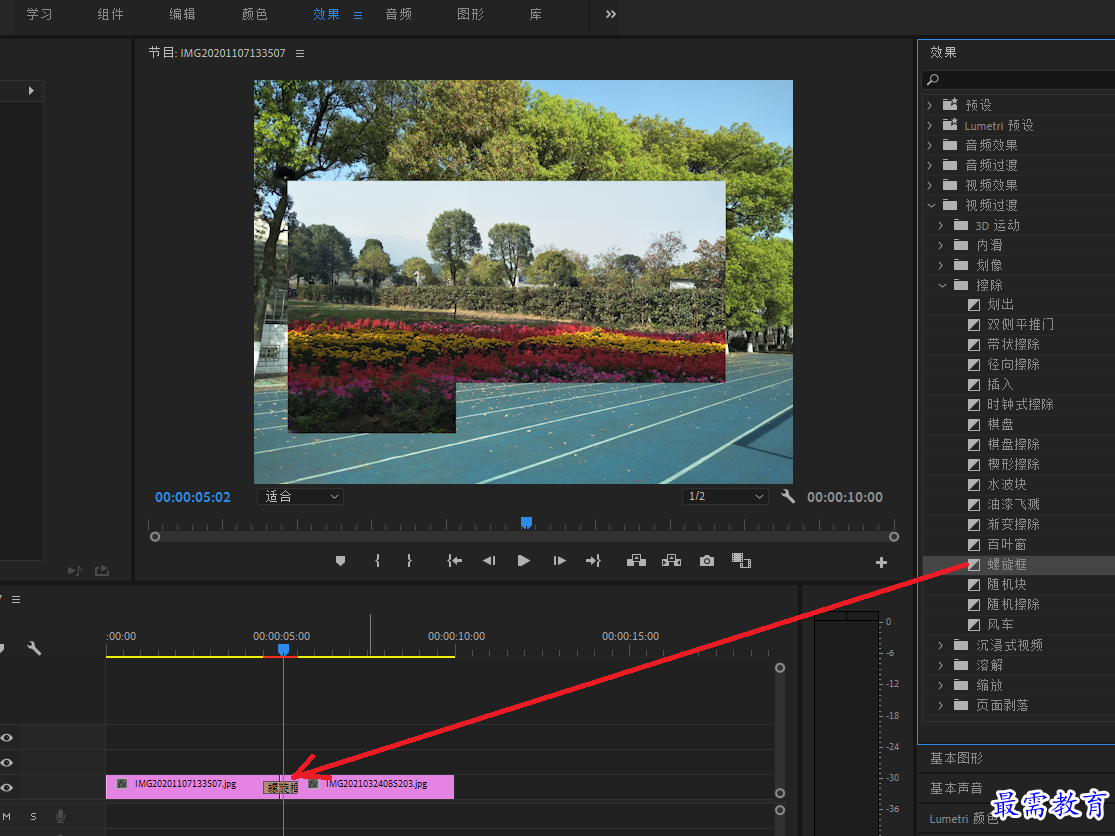Expand the 3D 运动 folder

click(941, 225)
